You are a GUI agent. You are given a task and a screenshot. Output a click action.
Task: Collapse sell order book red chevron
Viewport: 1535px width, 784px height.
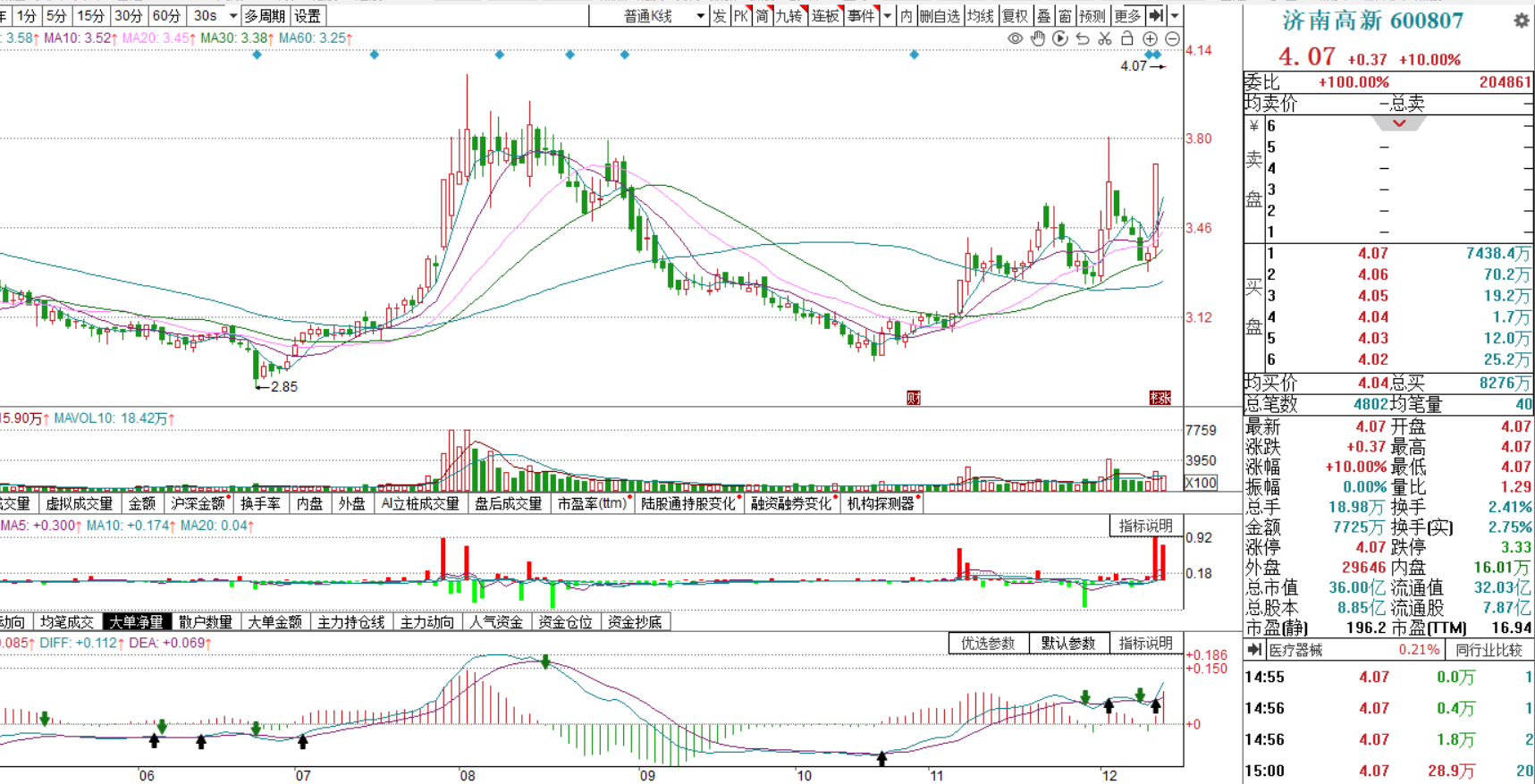(1399, 123)
